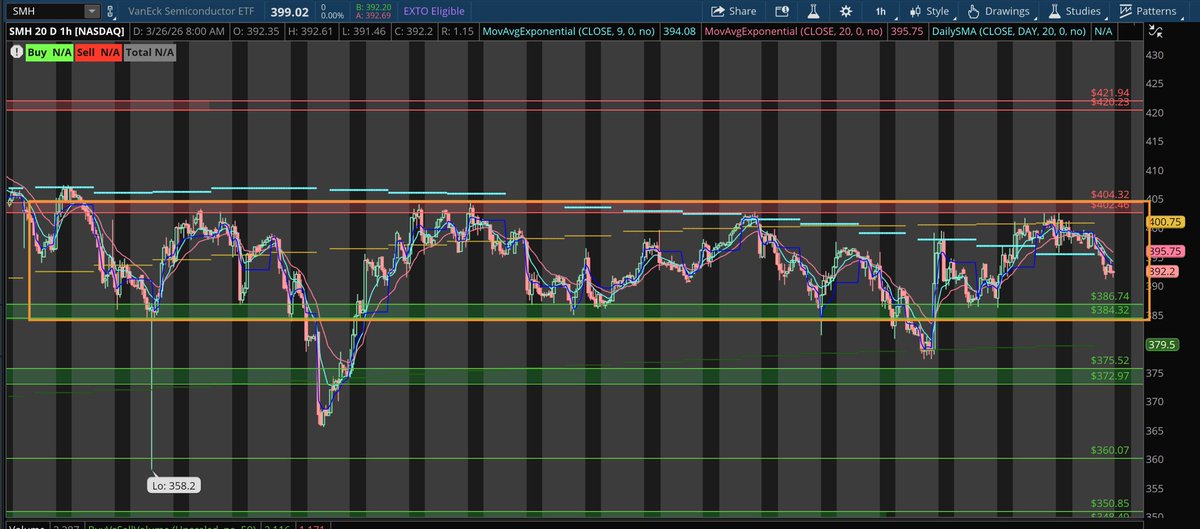Open the Style menu

tap(929, 11)
